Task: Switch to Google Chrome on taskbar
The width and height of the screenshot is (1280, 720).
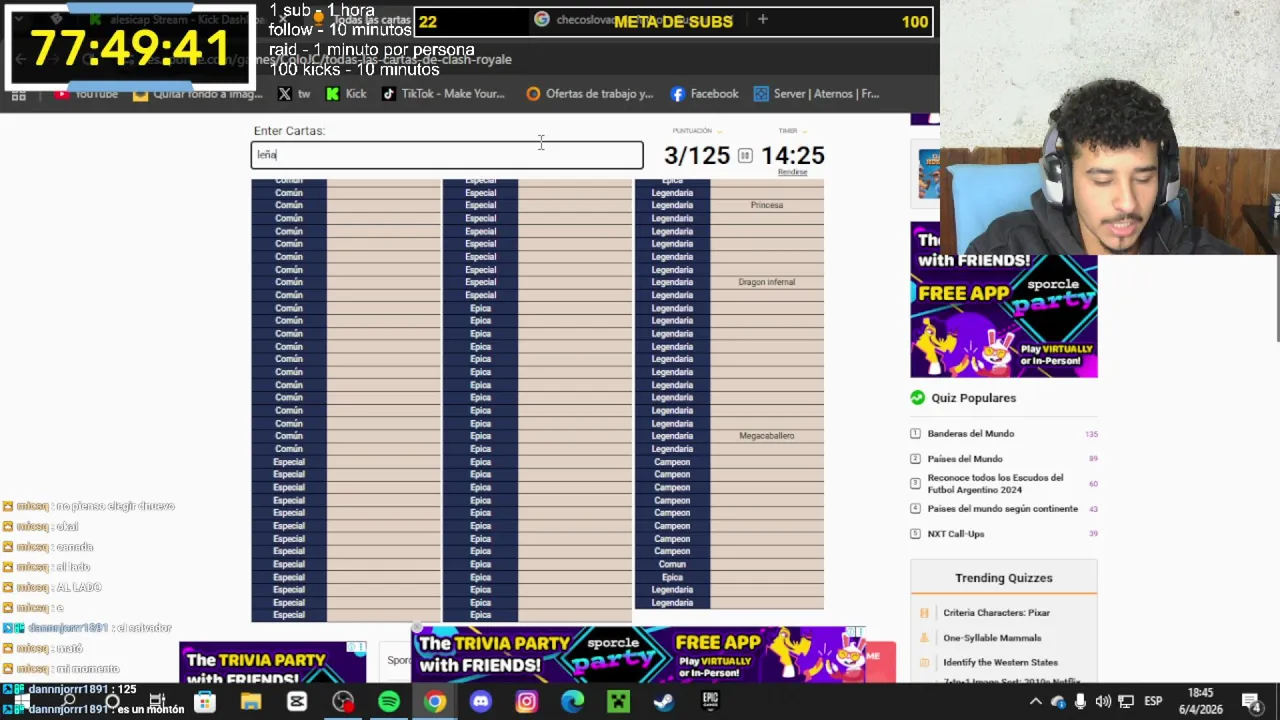Action: tap(435, 702)
